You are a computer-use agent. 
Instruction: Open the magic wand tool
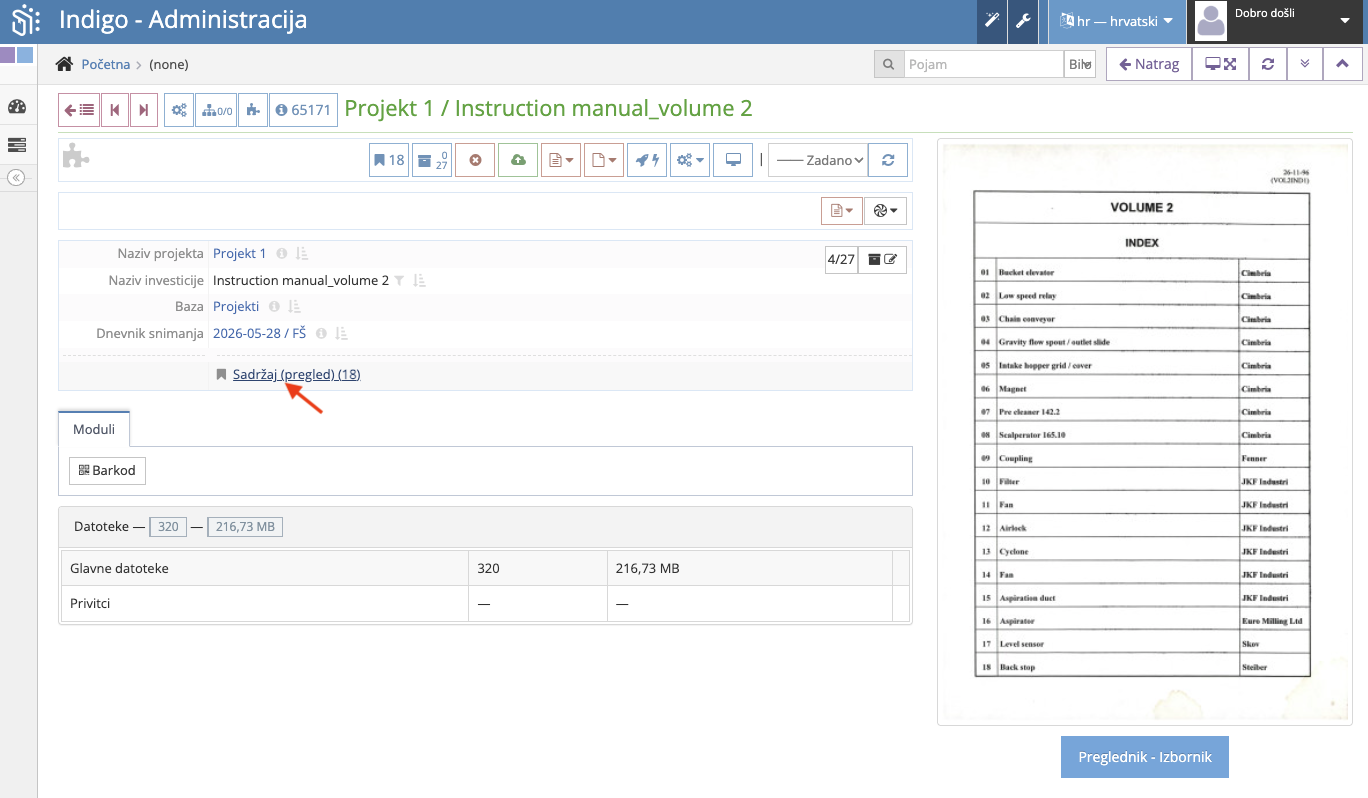pos(992,21)
